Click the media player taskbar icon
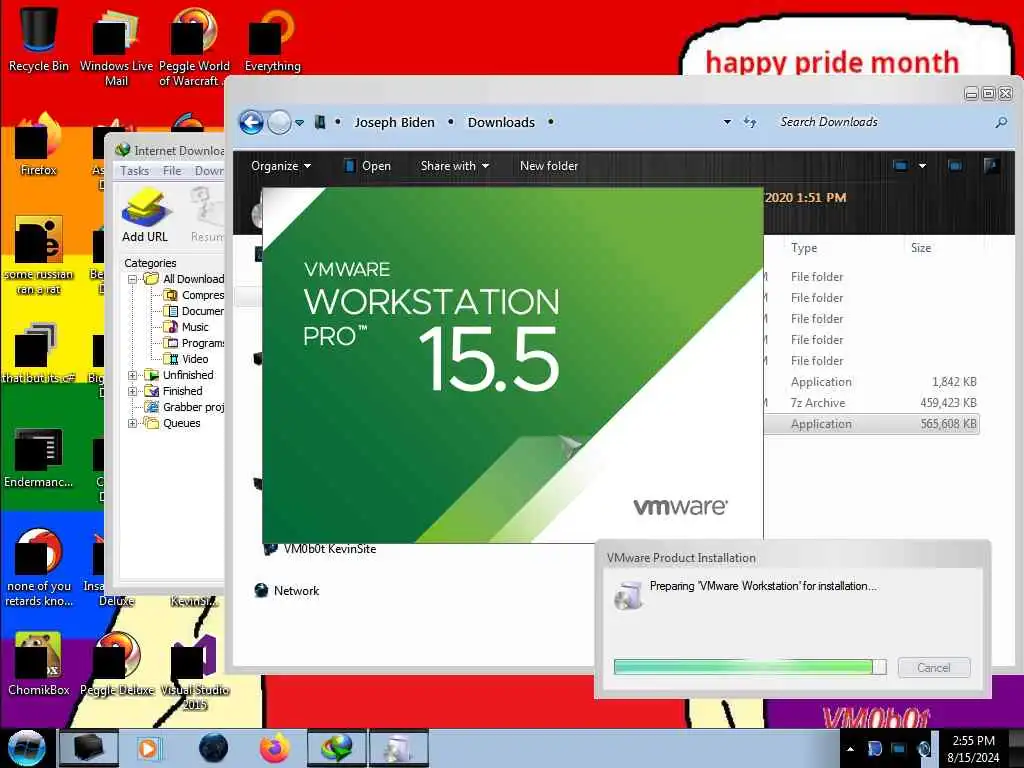Image resolution: width=1024 pixels, height=768 pixels. coord(148,748)
